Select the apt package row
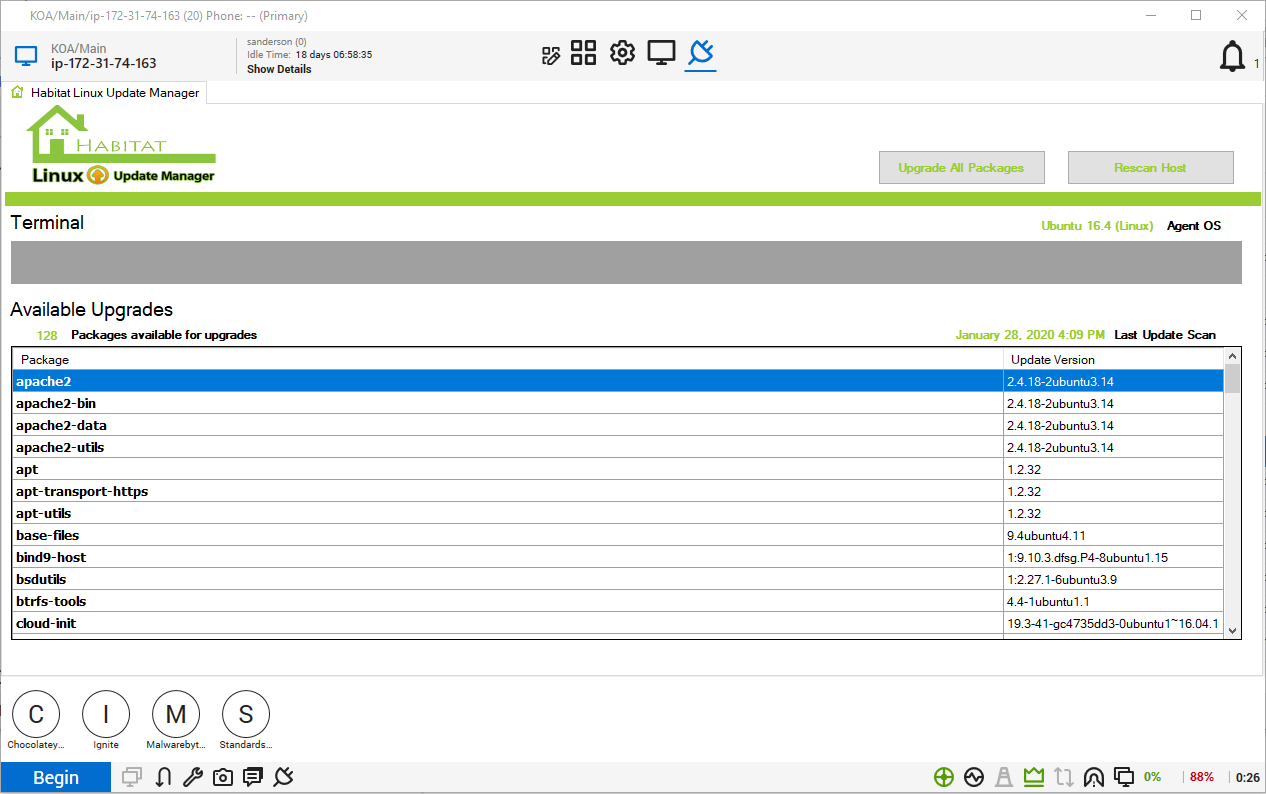This screenshot has width=1266, height=794. 618,469
